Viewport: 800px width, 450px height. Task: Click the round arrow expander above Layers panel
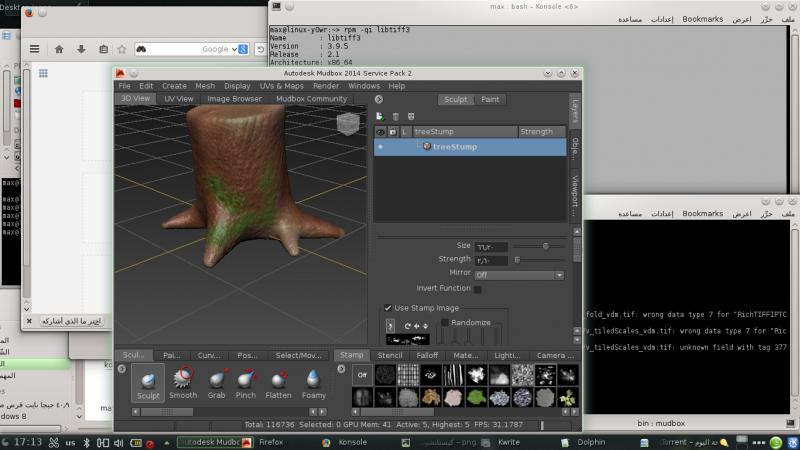[x=379, y=99]
